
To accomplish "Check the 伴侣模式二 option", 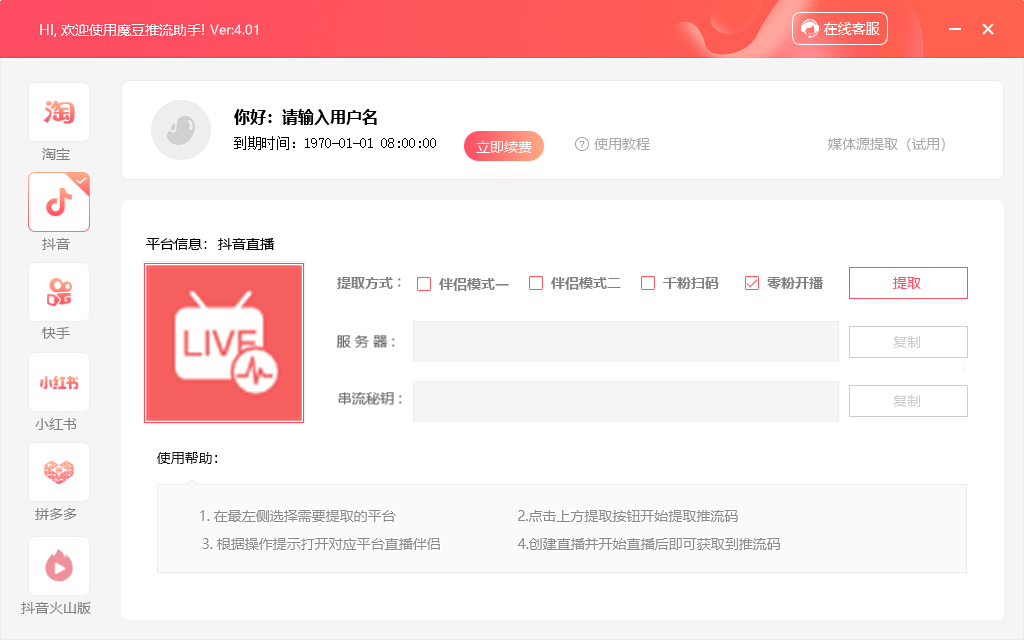I will pyautogui.click(x=537, y=283).
